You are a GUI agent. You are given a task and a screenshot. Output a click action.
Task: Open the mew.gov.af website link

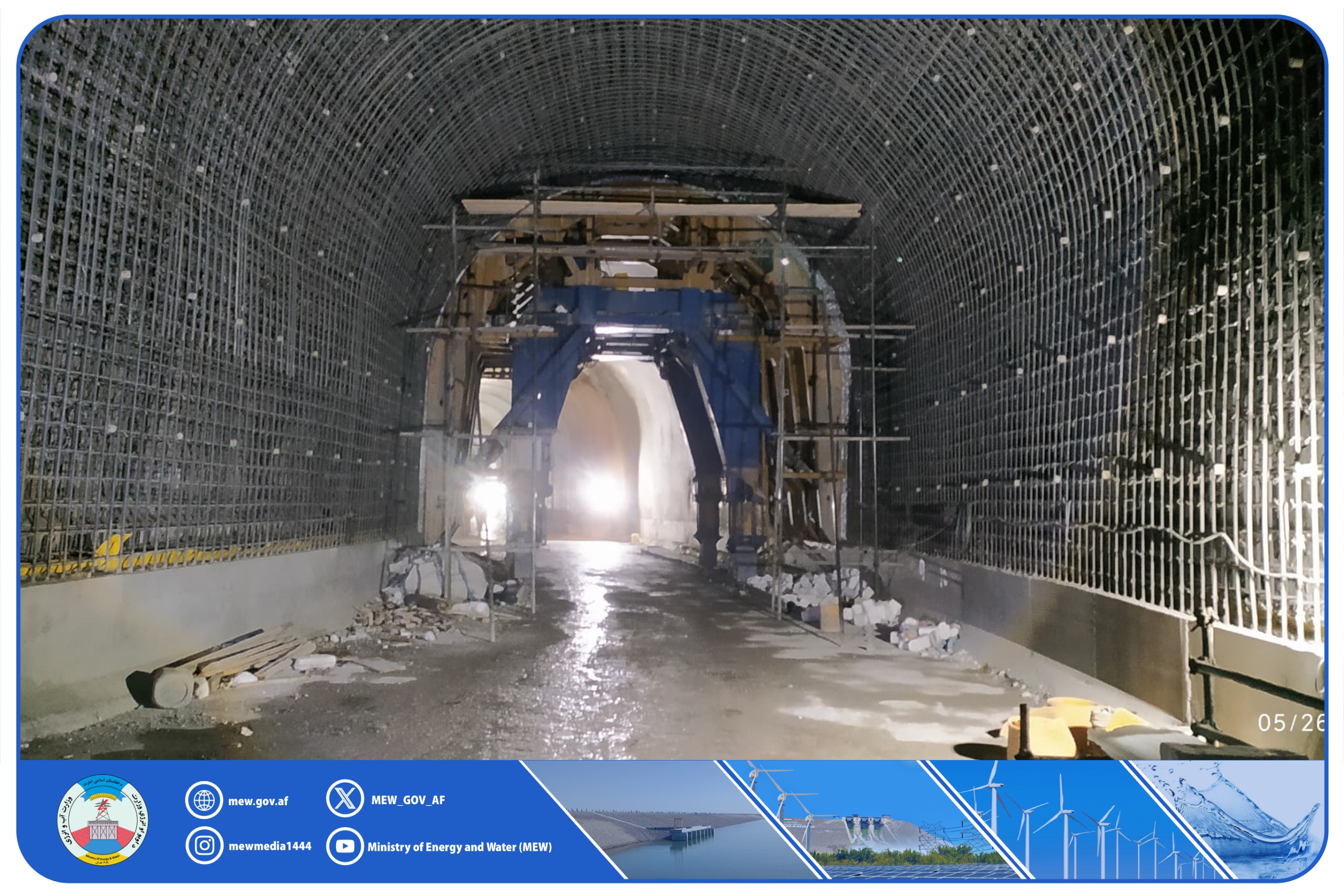258,801
